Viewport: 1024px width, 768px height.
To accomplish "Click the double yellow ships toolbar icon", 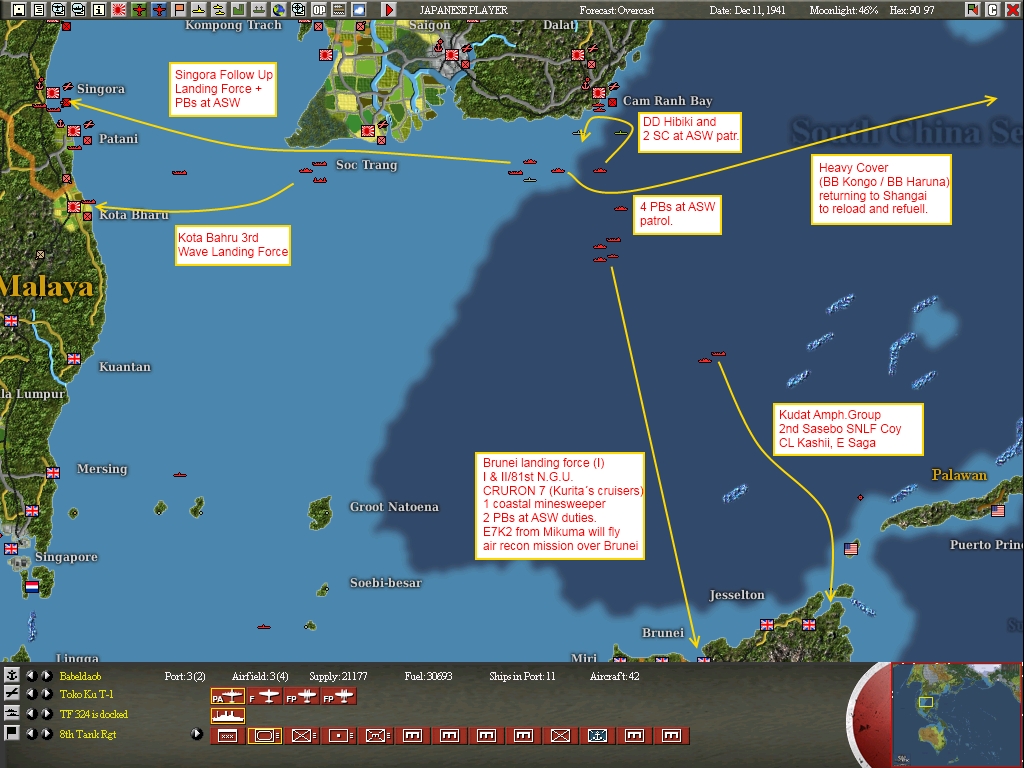I will (219, 9).
